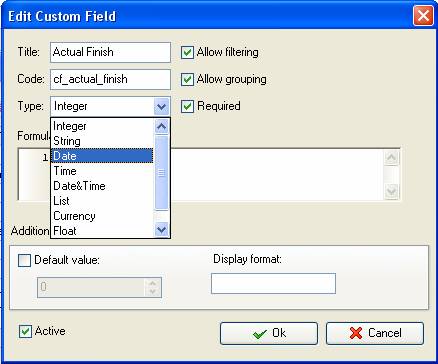This screenshot has width=438, height=364.
Task: Pick the List type option
Action: [102, 201]
